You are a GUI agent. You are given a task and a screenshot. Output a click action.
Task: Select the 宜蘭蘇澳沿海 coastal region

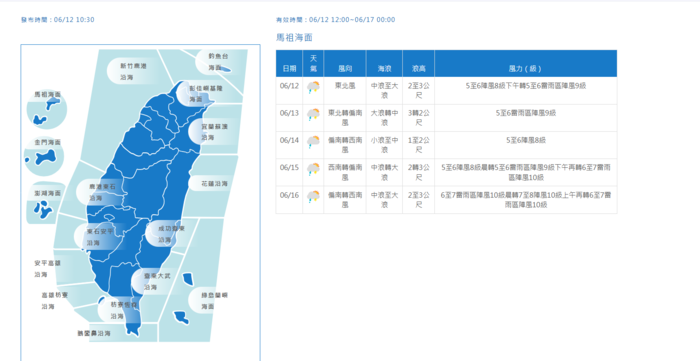(x=215, y=132)
